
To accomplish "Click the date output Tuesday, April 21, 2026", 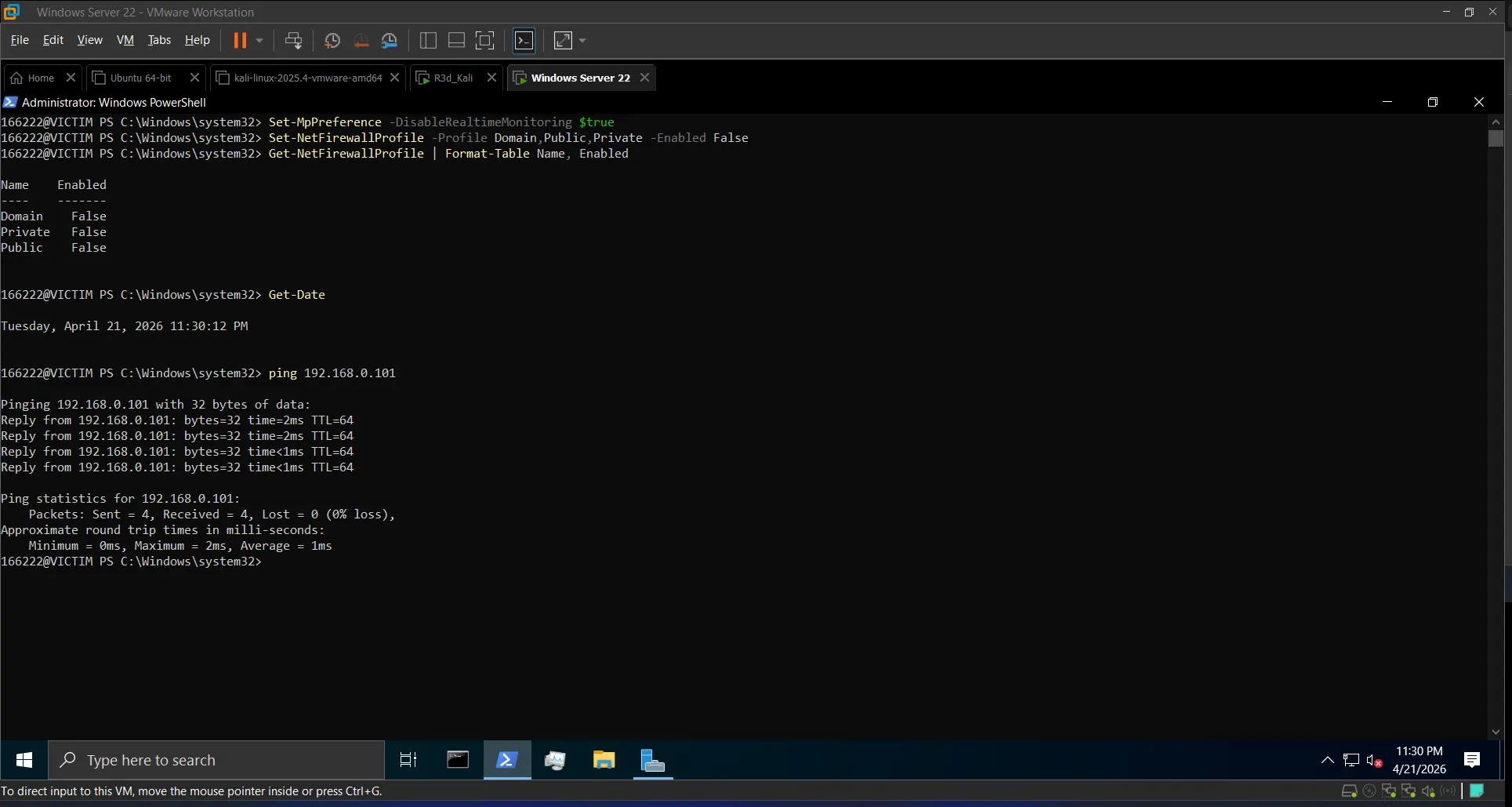I will 125,326.
